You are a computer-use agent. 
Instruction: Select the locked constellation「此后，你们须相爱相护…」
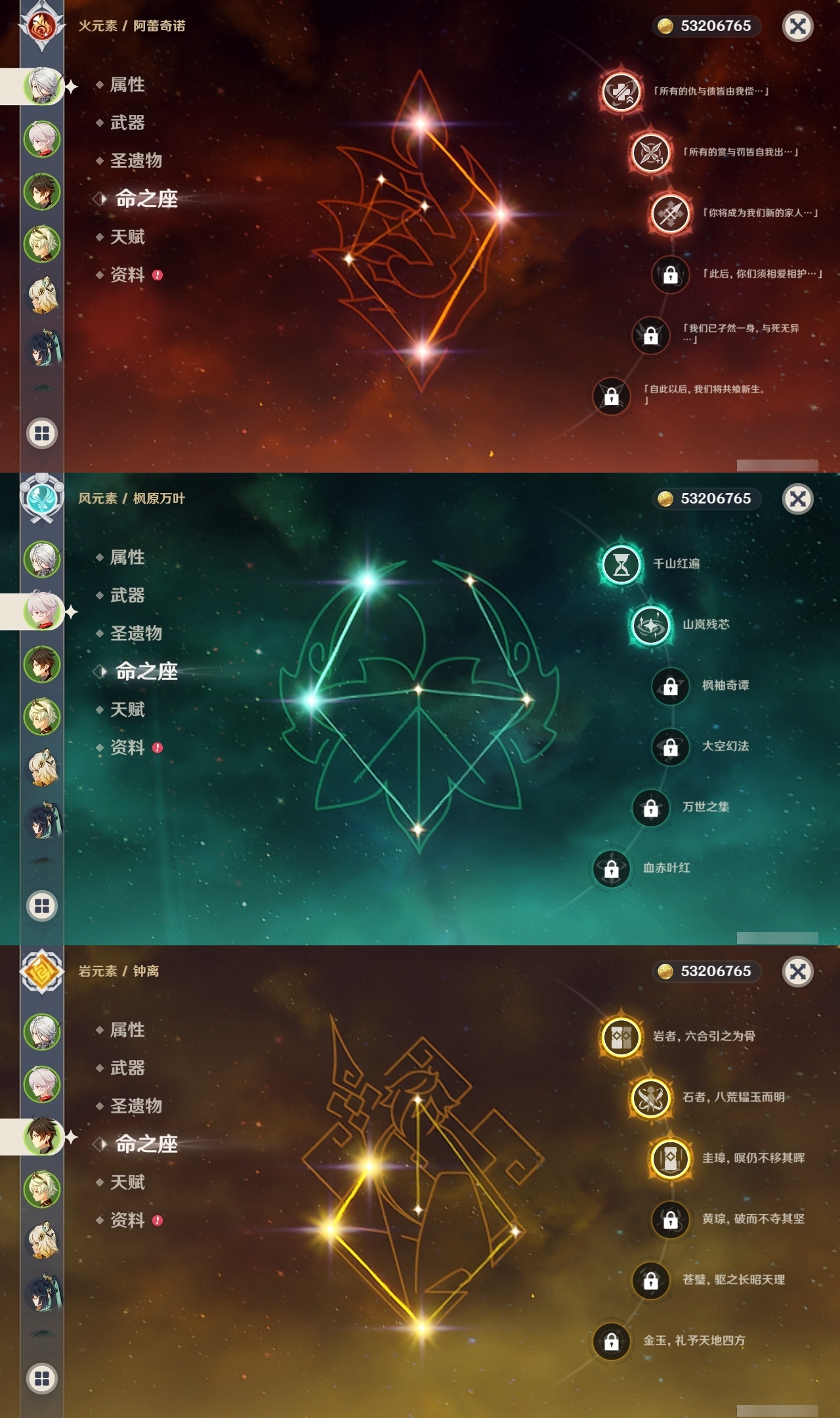tap(670, 274)
